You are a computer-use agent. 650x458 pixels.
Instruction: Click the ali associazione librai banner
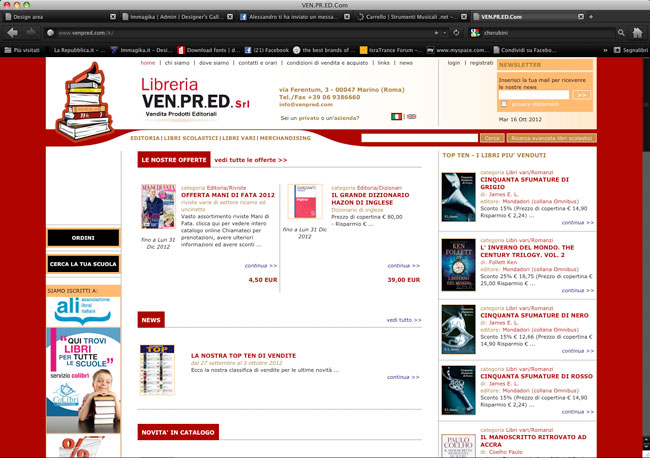[x=83, y=311]
